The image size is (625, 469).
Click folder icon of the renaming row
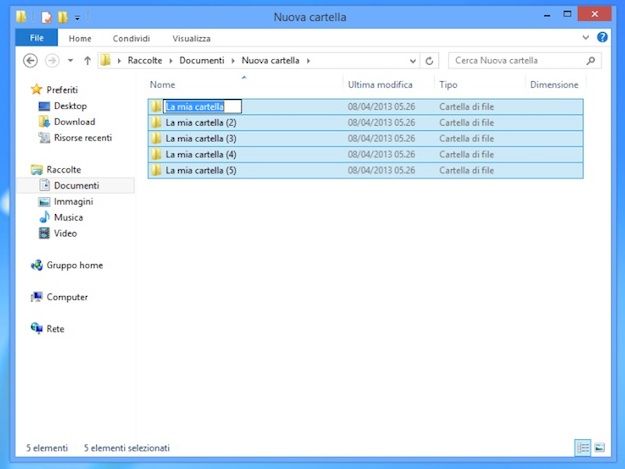pyautogui.click(x=156, y=106)
